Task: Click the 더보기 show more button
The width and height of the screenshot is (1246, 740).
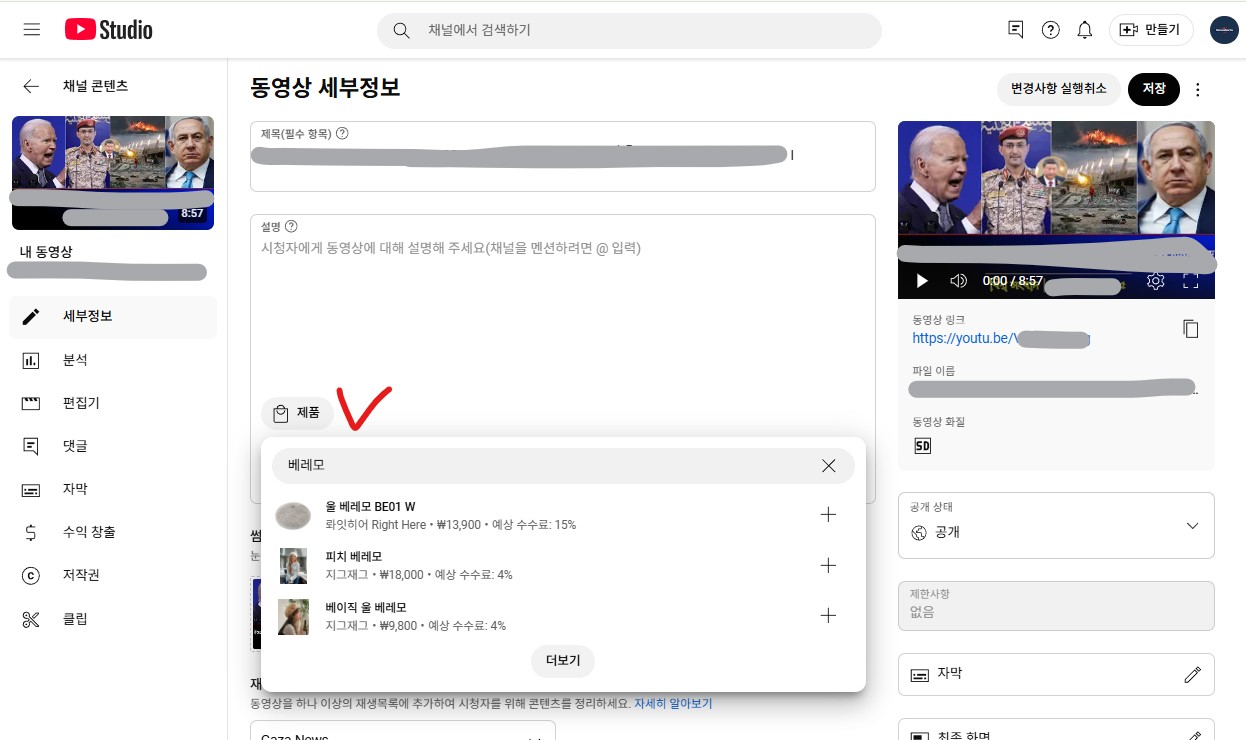Action: pos(562,661)
